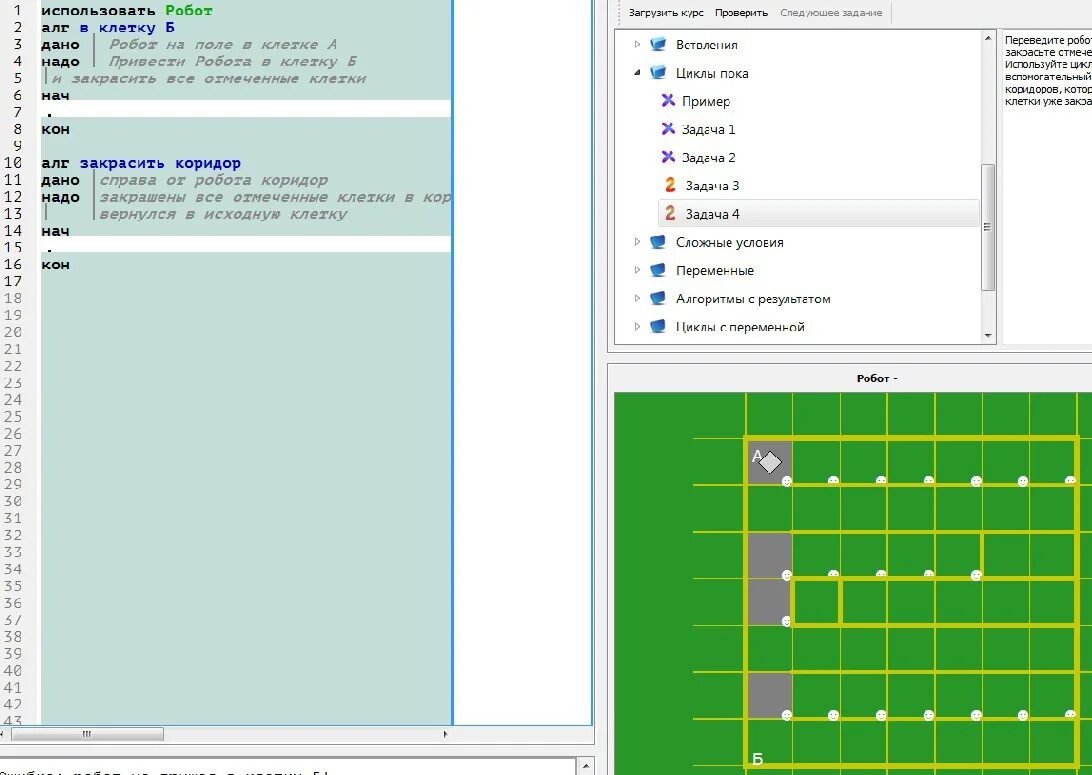Click comment 'справа от робота коридор'
The width and height of the screenshot is (1092, 775).
coord(213,180)
